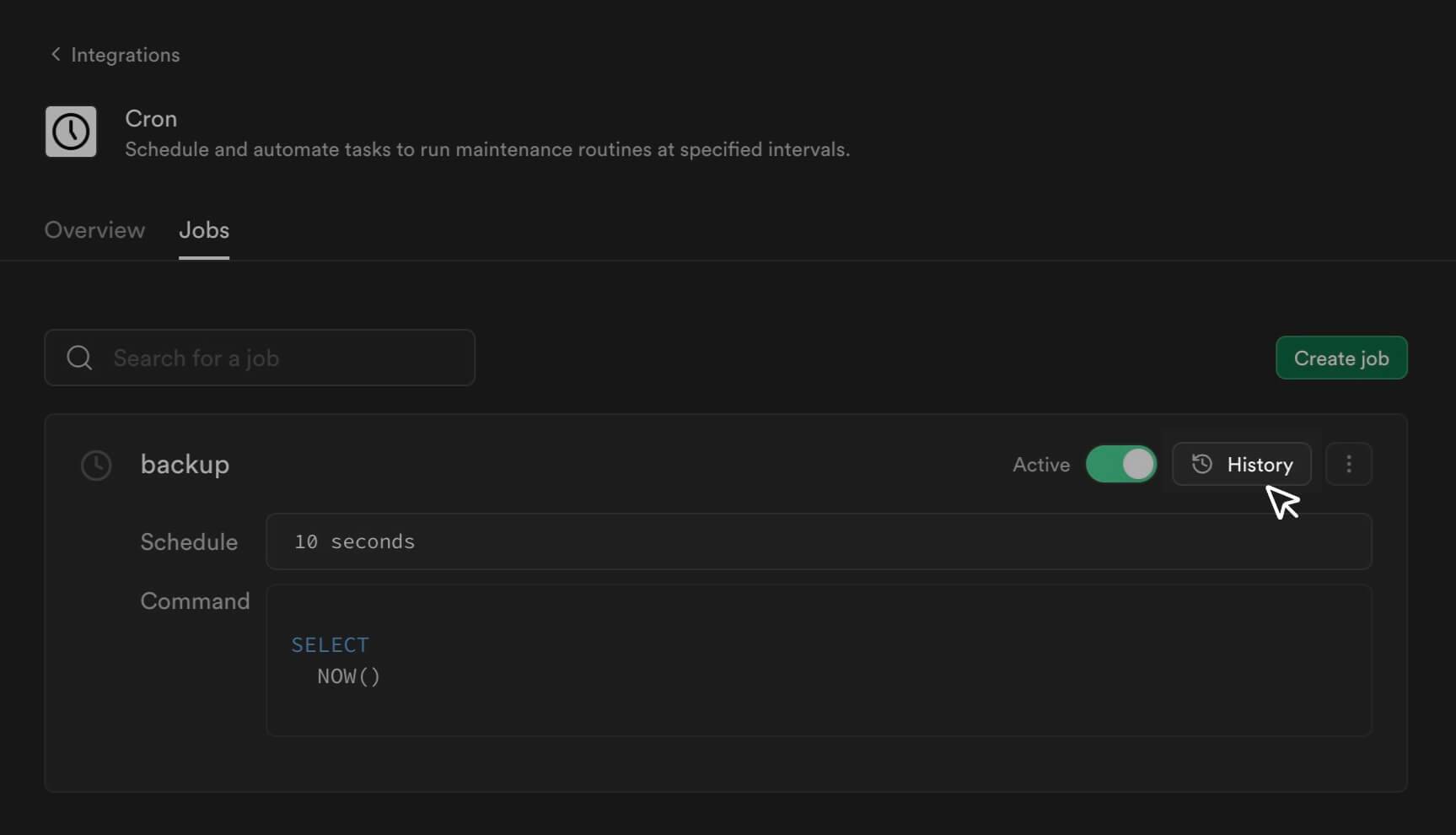Click the History clock-arrow icon
Screen dimensions: 1456x835
1201,464
